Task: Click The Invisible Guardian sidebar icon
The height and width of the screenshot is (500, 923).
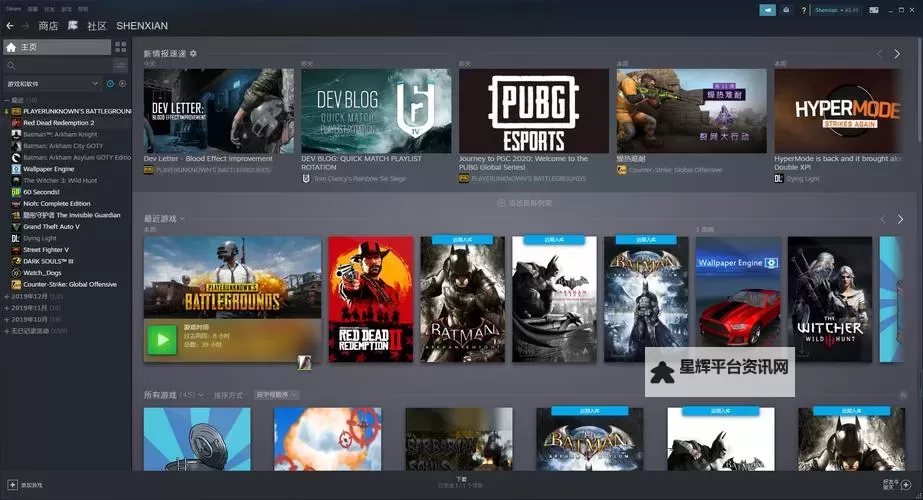Action: tap(16, 215)
